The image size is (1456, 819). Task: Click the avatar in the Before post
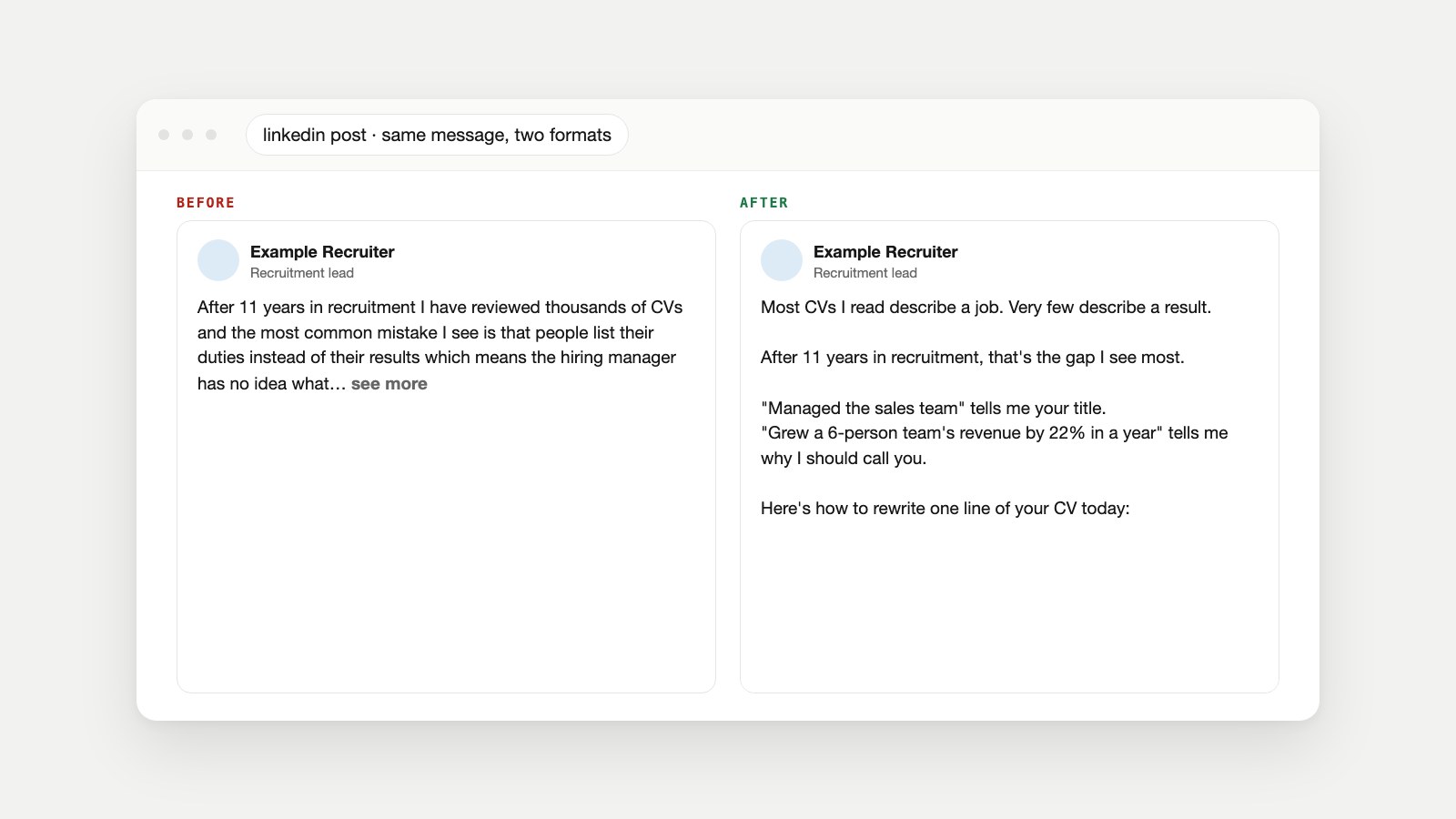[x=218, y=260]
